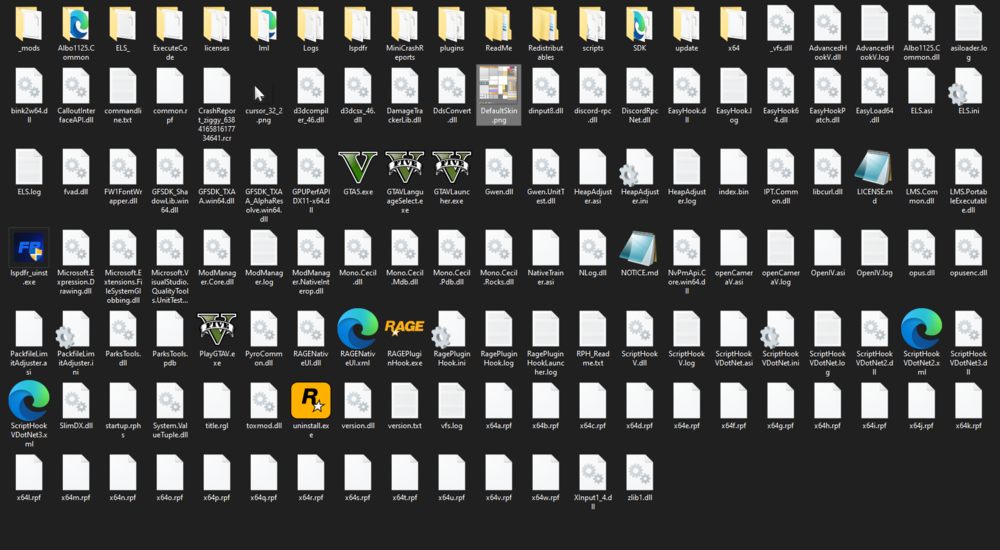This screenshot has width=1000, height=550.
Task: Select the LICENSE.md notepad icon
Action: click(x=874, y=167)
